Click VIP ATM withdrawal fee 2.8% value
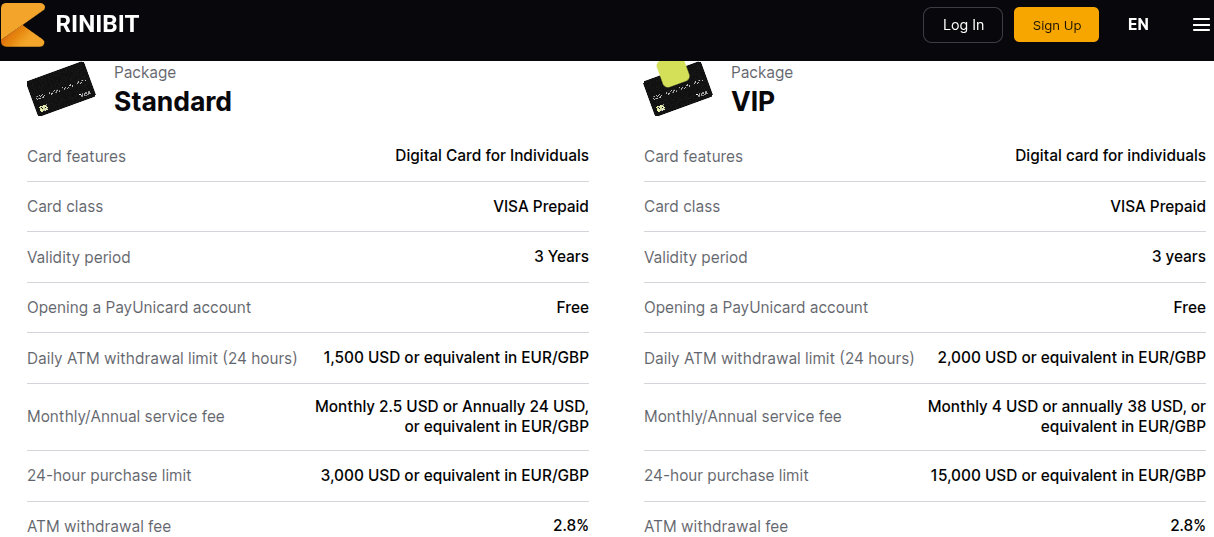The image size is (1214, 537). [1188, 525]
